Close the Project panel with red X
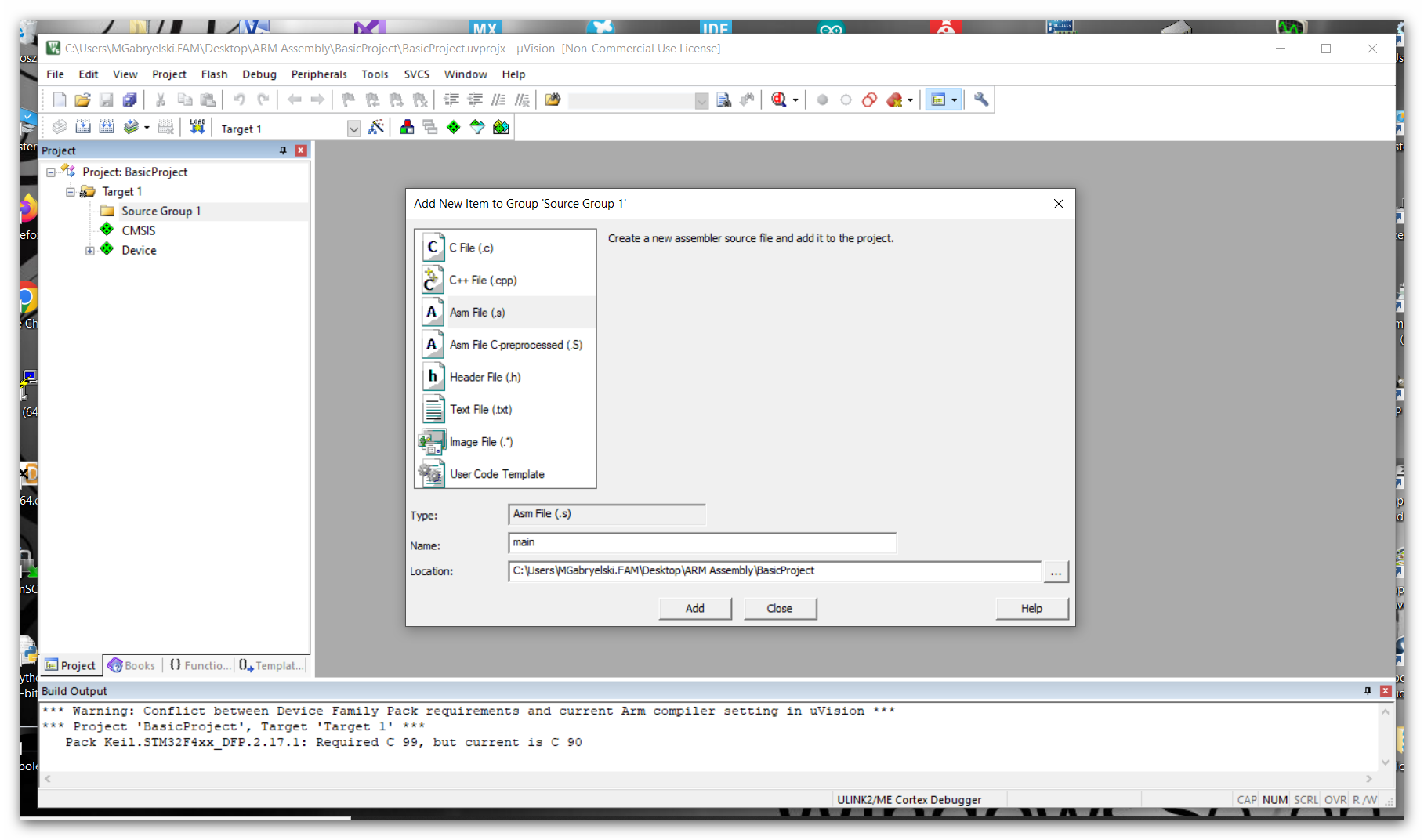Viewport: 1424px width, 840px height. [x=301, y=150]
